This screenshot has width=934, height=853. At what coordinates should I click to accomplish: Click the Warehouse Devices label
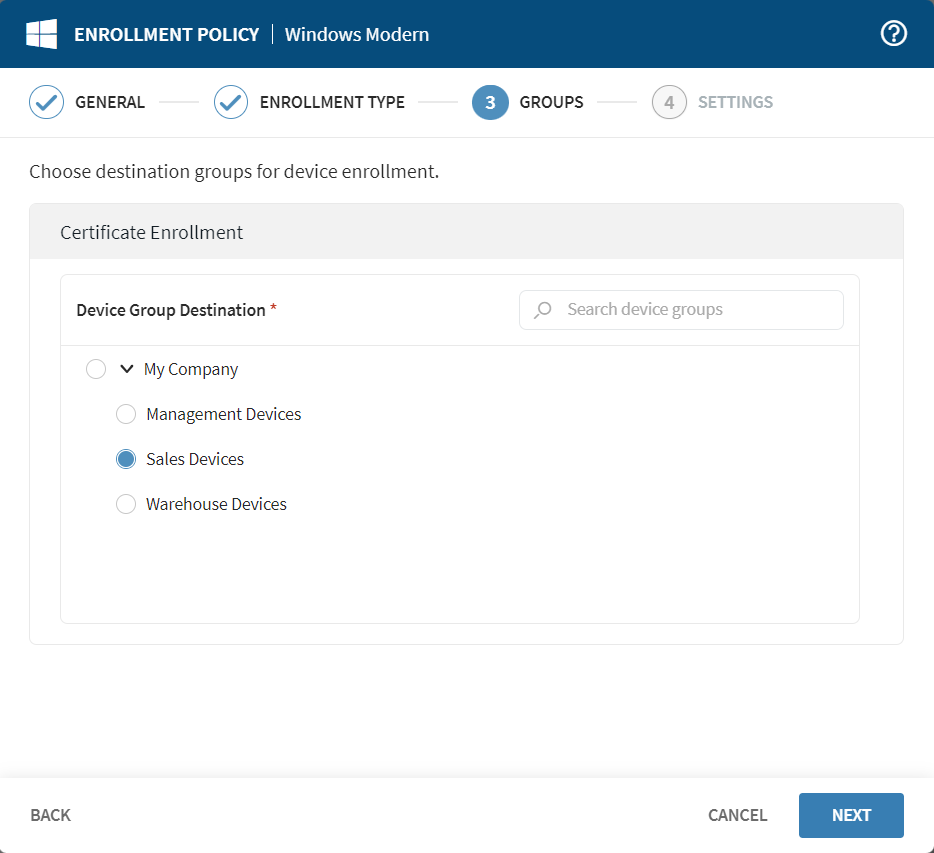tap(216, 504)
